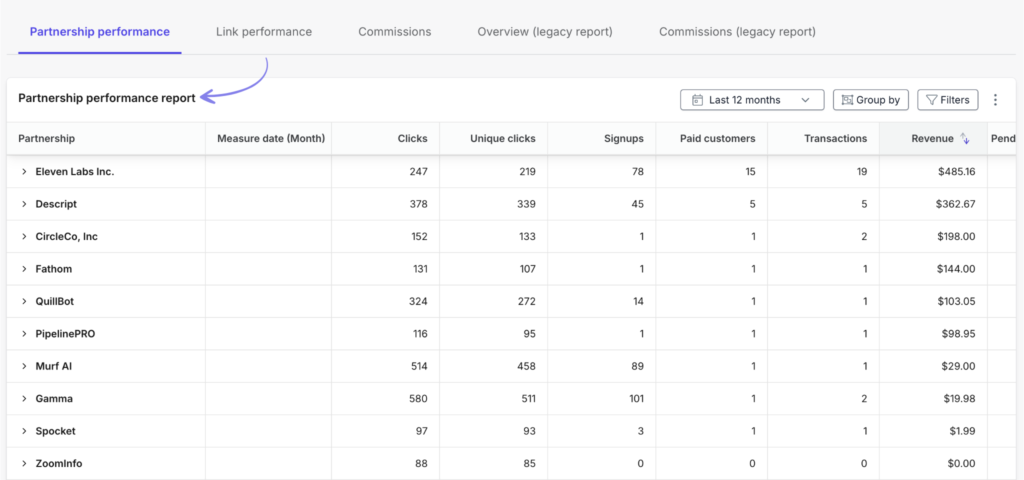Image resolution: width=1024 pixels, height=480 pixels.
Task: Expand the ZoomInfo row
Action: click(24, 464)
